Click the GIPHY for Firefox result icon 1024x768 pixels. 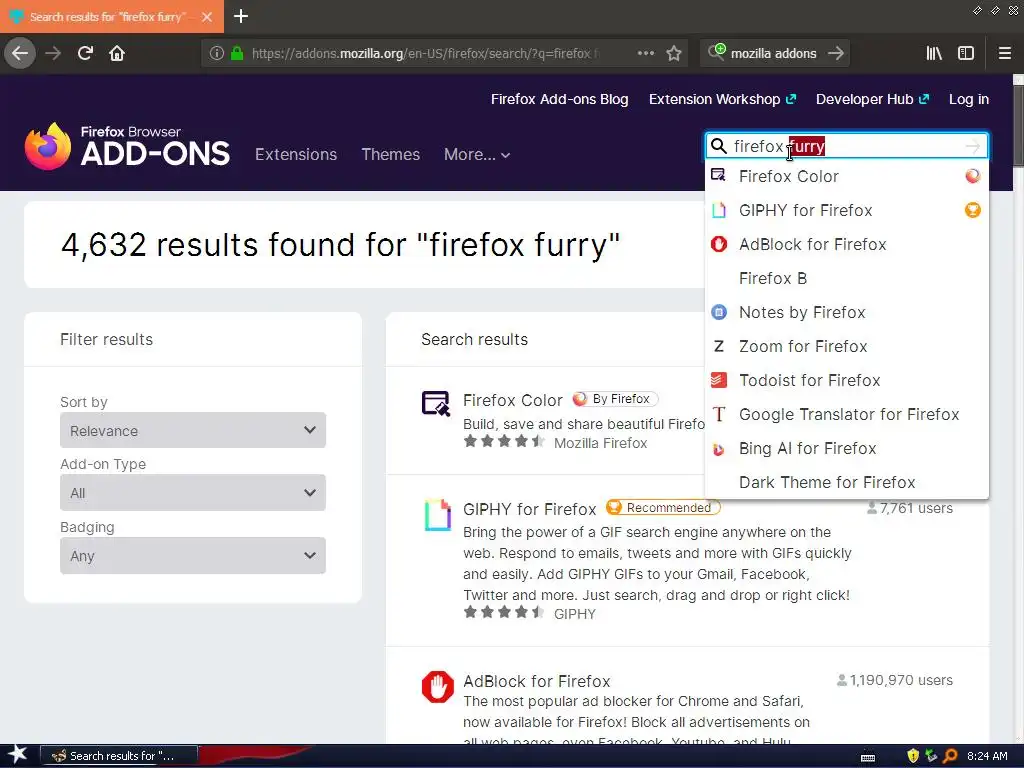pyautogui.click(x=437, y=515)
